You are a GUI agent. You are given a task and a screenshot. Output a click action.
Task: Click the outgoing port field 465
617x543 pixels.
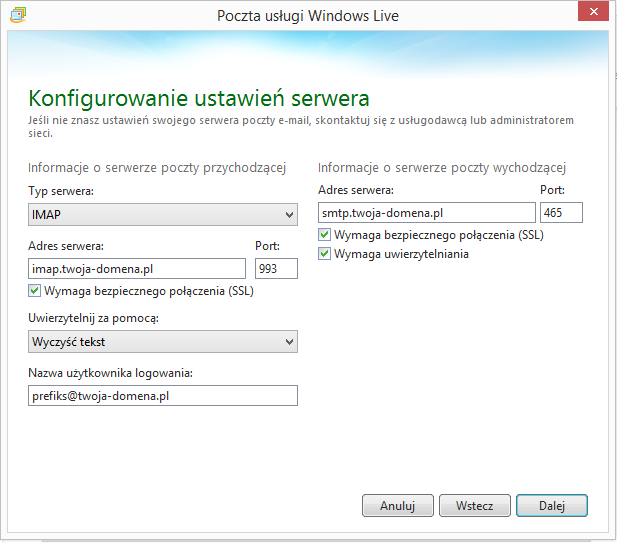(562, 213)
